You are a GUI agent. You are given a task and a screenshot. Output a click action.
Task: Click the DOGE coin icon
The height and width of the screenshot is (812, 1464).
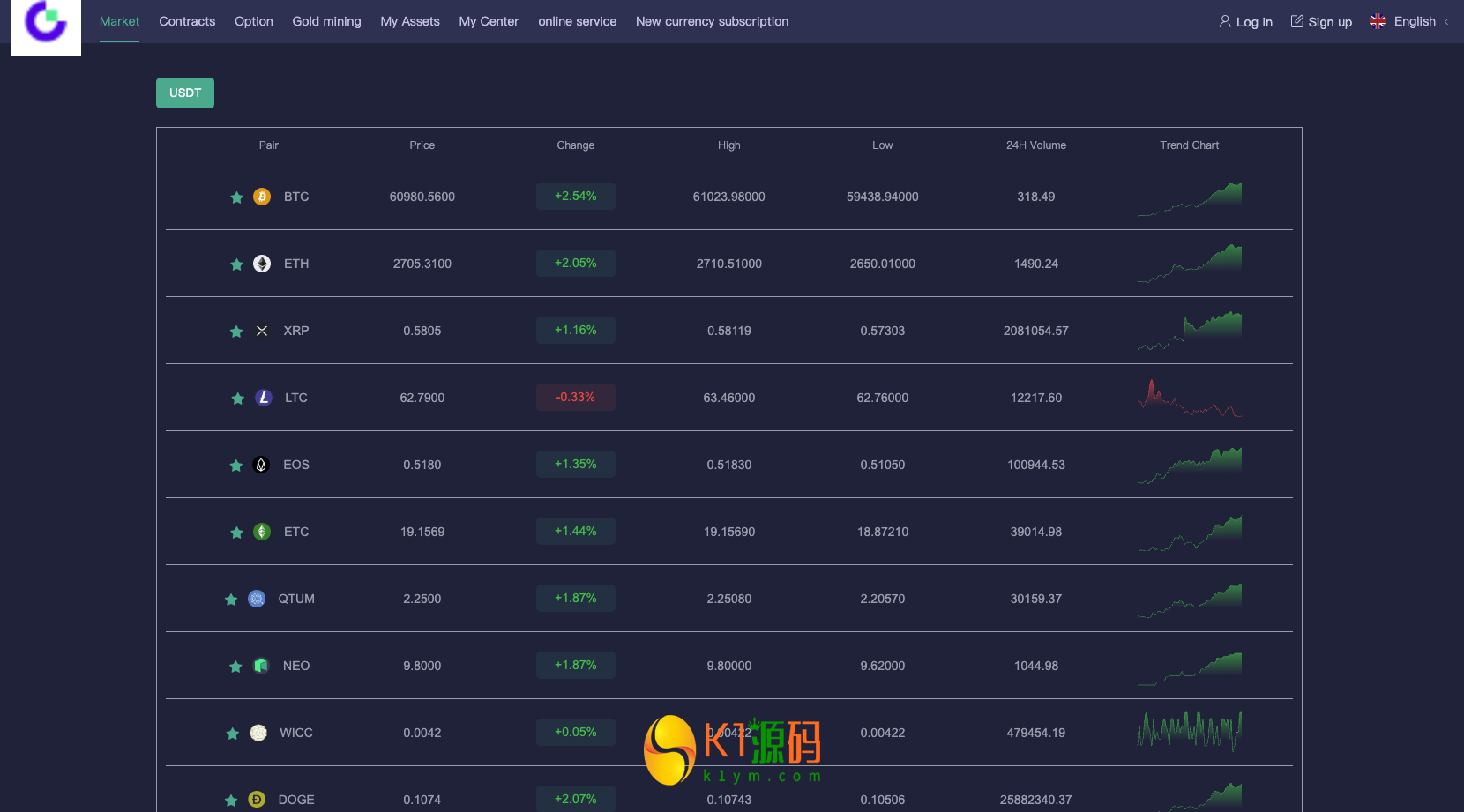pos(257,800)
